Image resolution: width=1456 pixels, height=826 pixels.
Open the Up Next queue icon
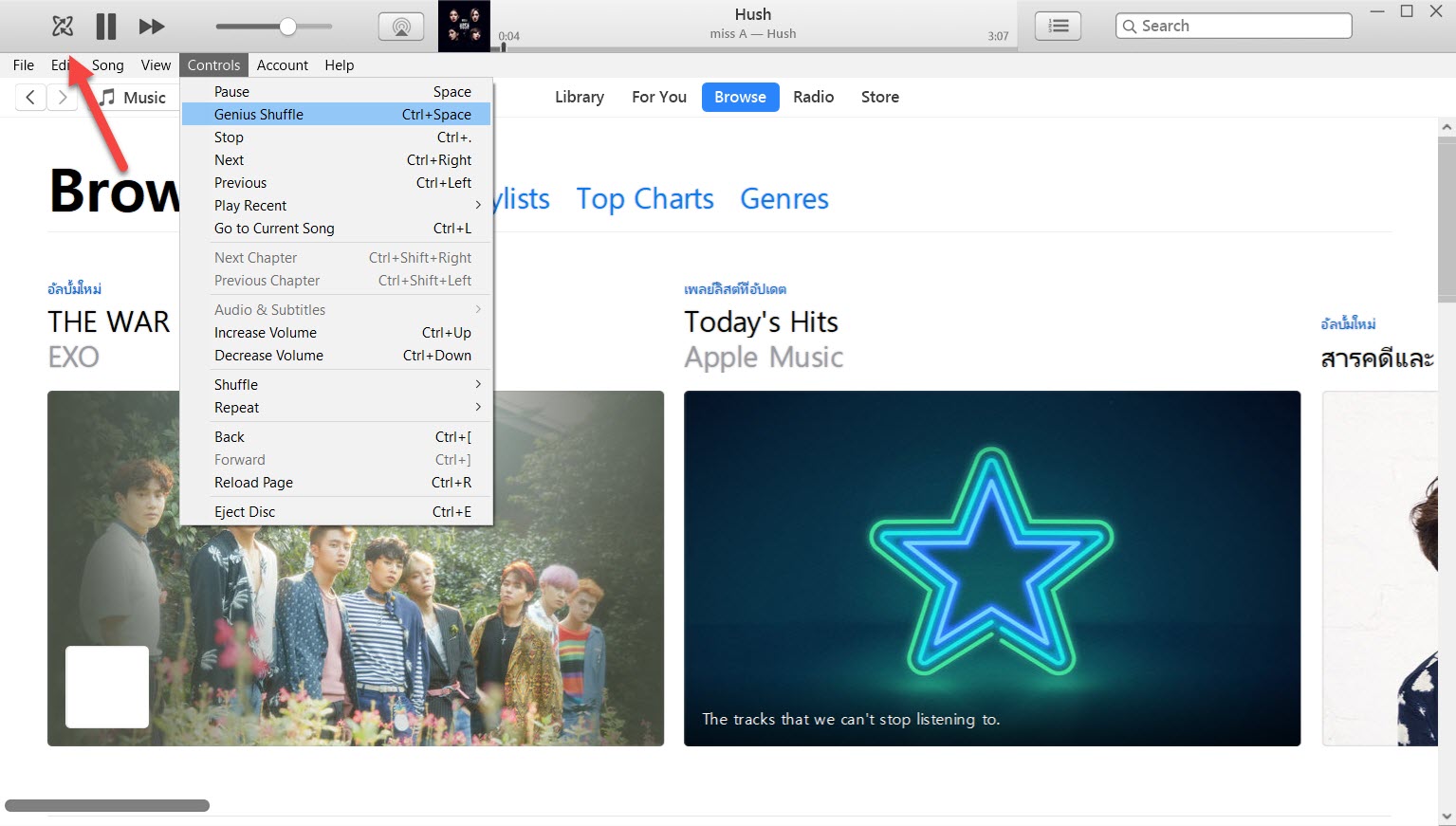tap(1058, 26)
